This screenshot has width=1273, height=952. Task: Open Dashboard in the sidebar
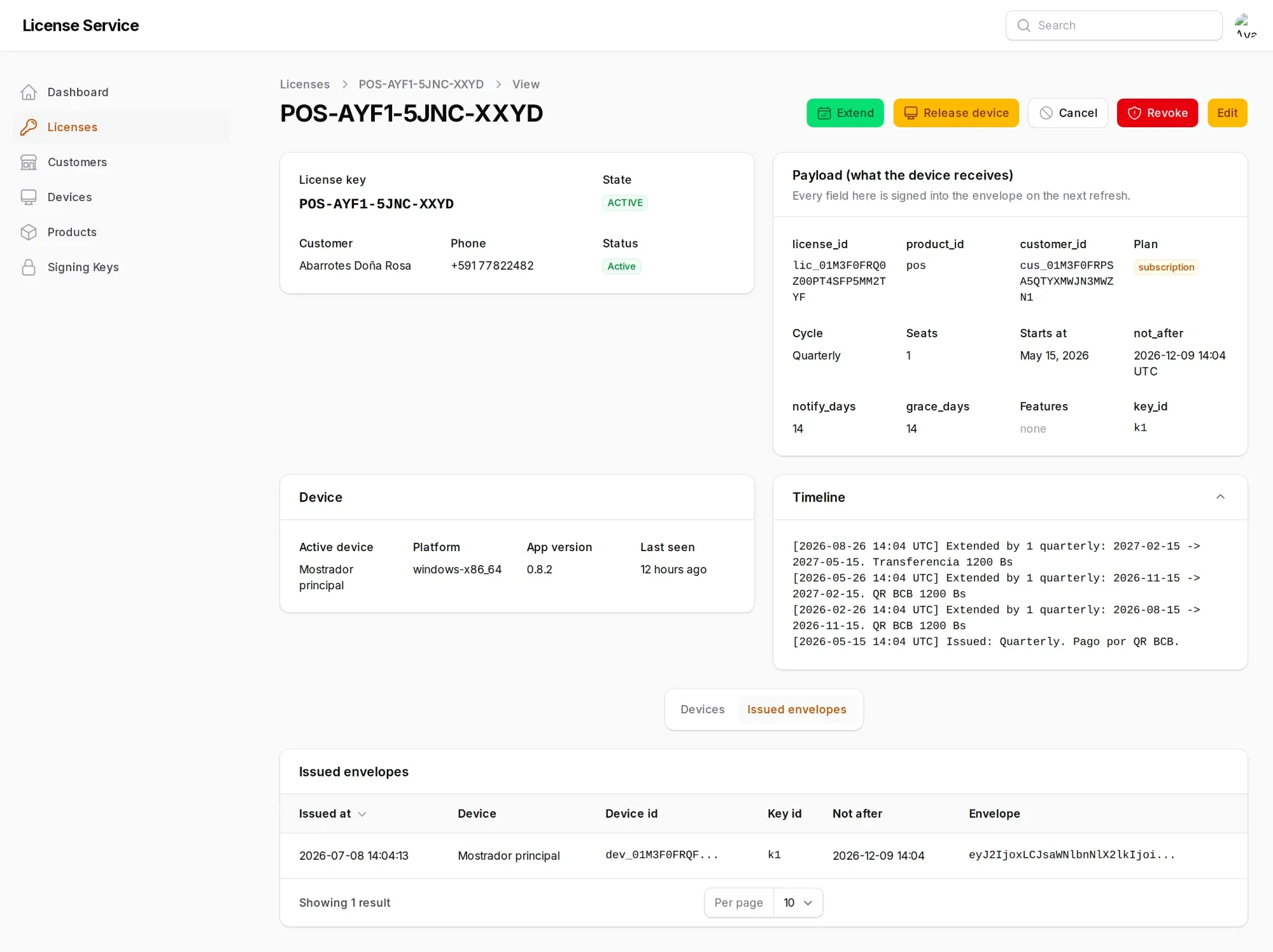pyautogui.click(x=121, y=92)
